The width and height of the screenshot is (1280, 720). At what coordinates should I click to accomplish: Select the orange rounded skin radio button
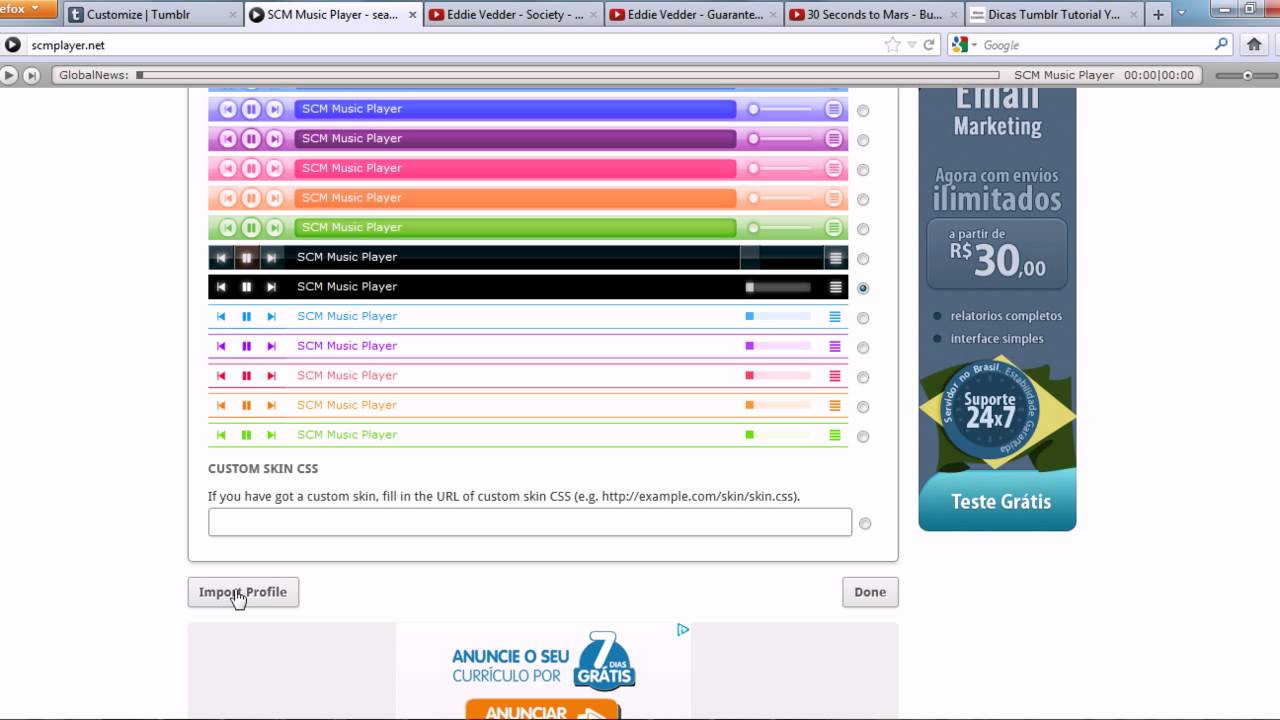point(863,200)
